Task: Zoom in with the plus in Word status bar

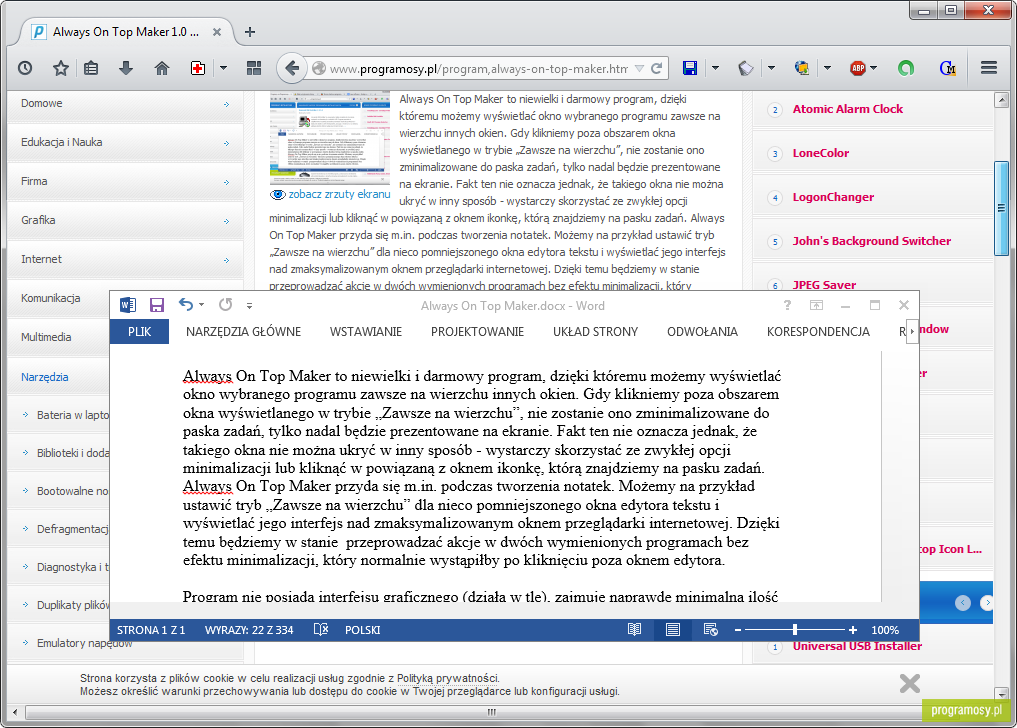Action: [x=852, y=630]
